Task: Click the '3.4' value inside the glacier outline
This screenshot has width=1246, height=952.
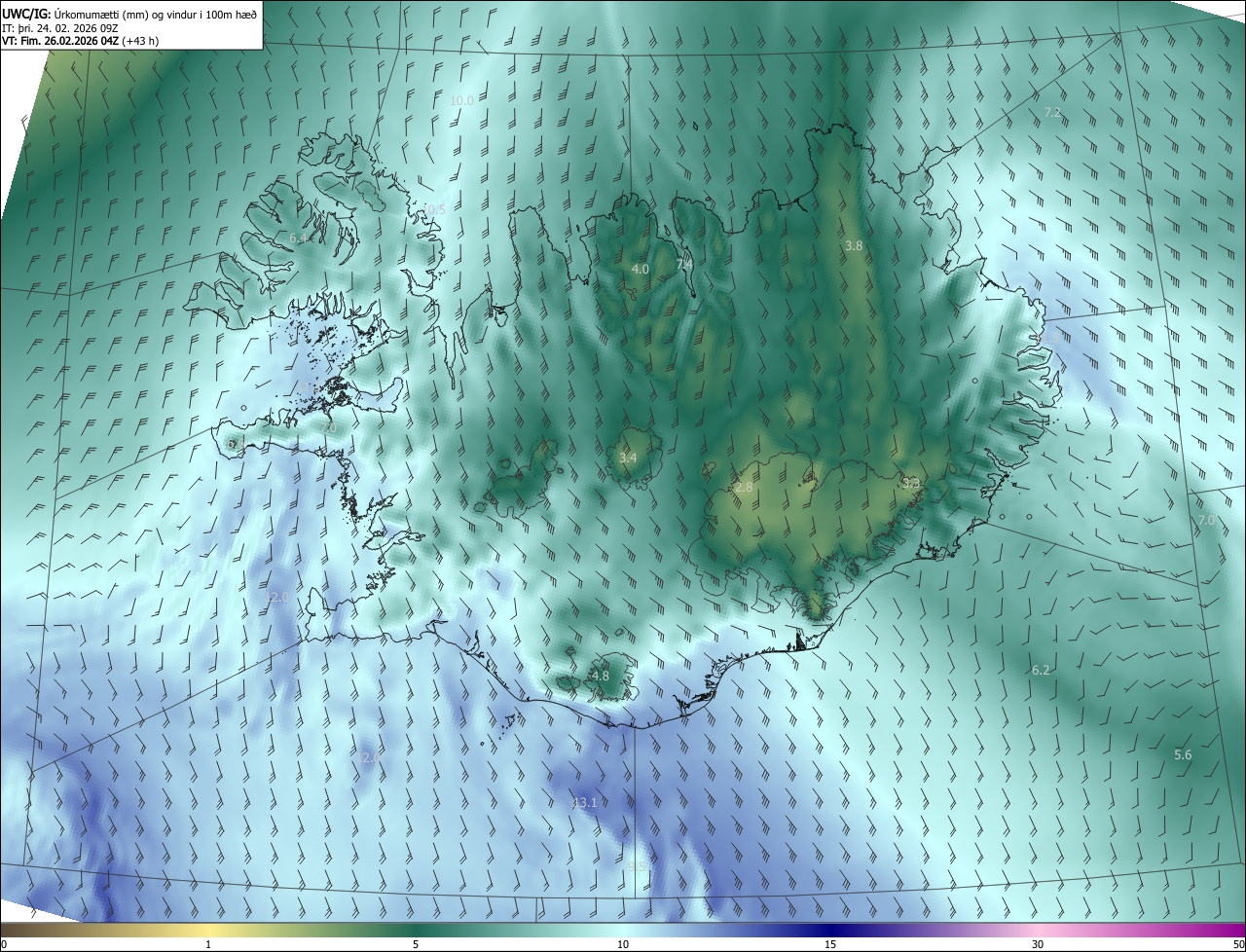Action: 628,458
